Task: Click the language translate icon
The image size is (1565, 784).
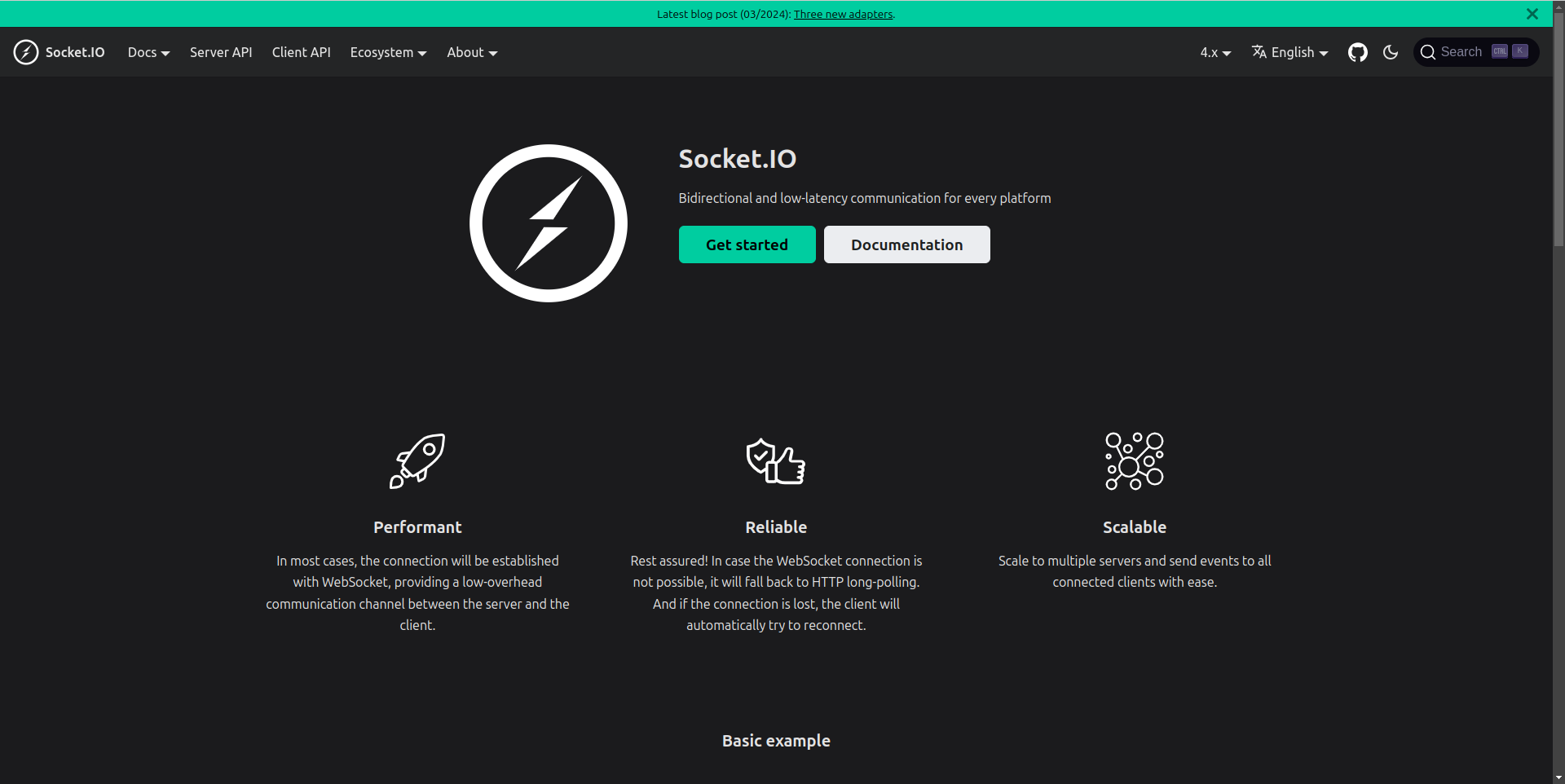Action: click(x=1259, y=52)
